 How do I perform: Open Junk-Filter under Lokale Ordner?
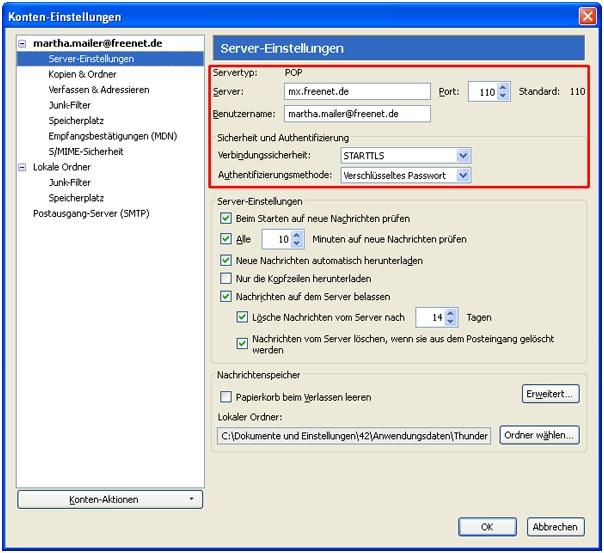pos(69,183)
